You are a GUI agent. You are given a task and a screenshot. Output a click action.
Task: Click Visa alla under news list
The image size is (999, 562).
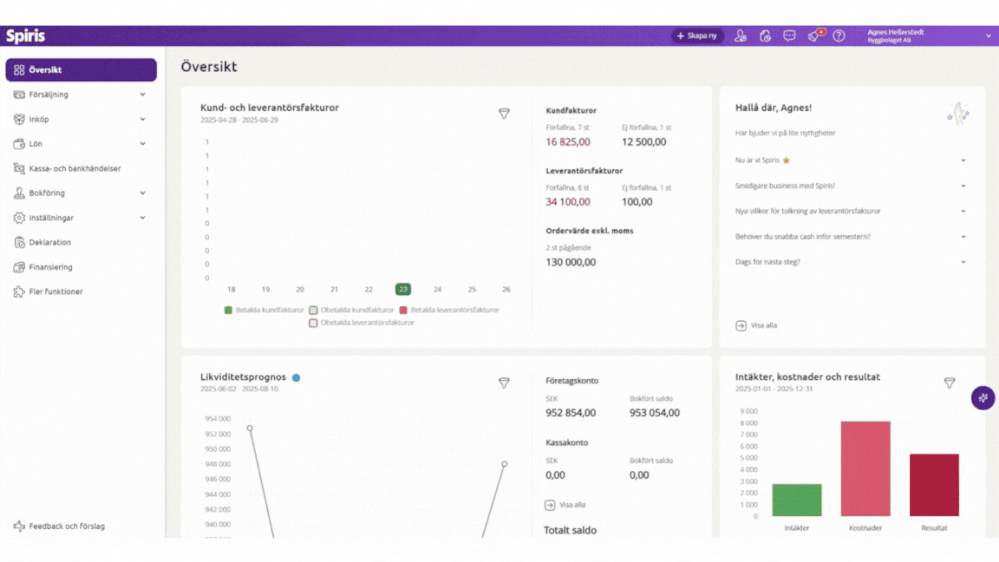756,326
